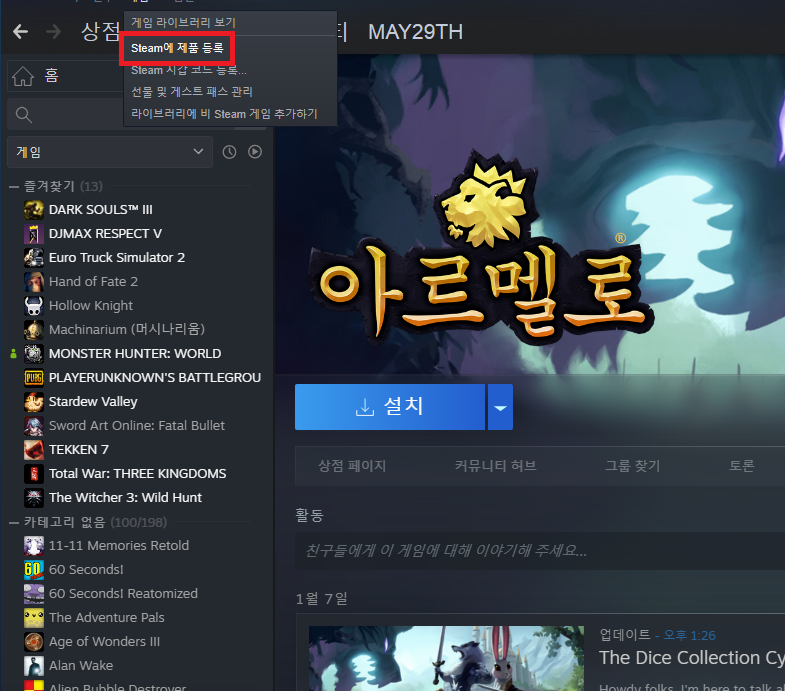Select Hand of Fate 2 icon
Viewport: 785px width, 692px height.
click(x=34, y=282)
